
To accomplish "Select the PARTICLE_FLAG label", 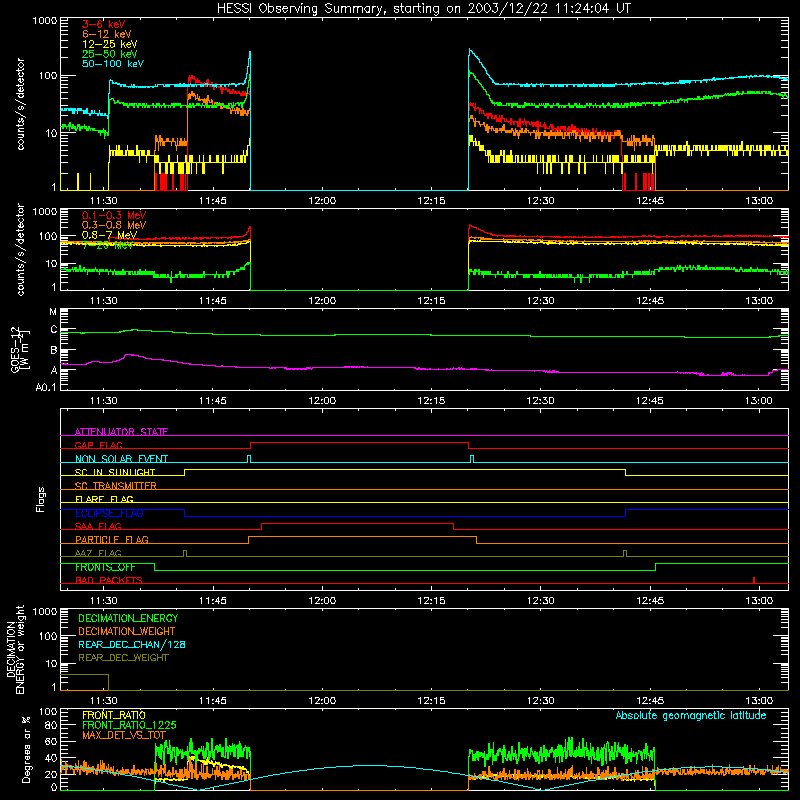I will click(x=112, y=540).
